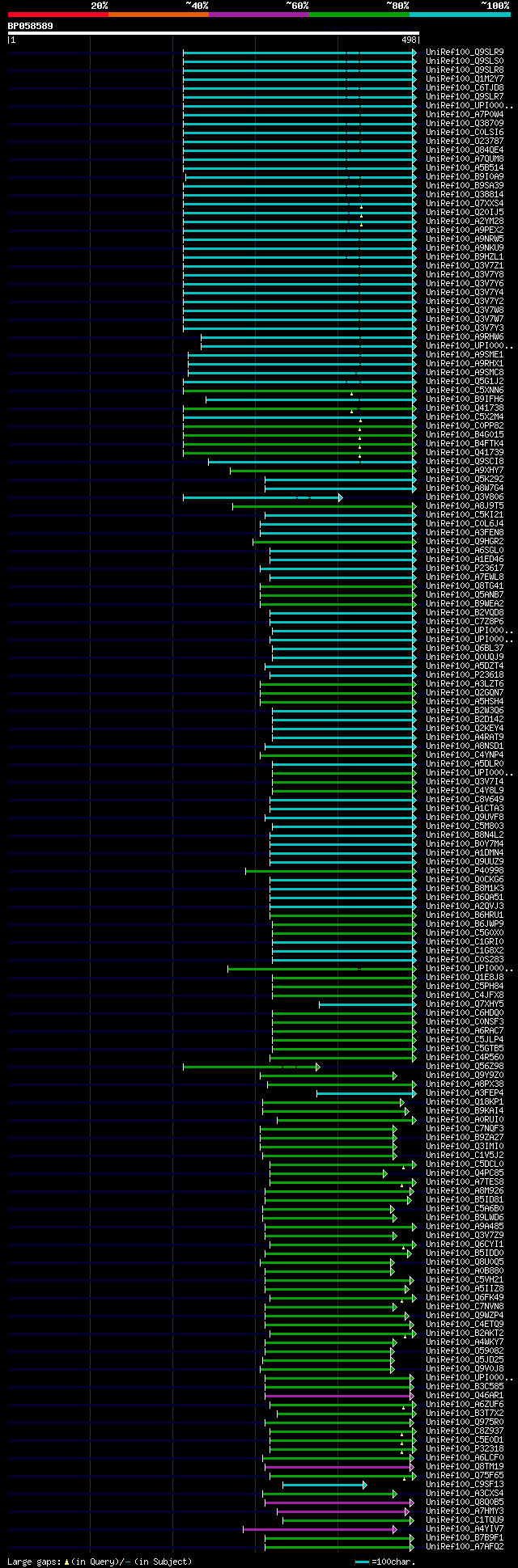The height and width of the screenshot is (1568, 518).
Task: Select hit label UniRef100_A2YM28
Action: 465,221
